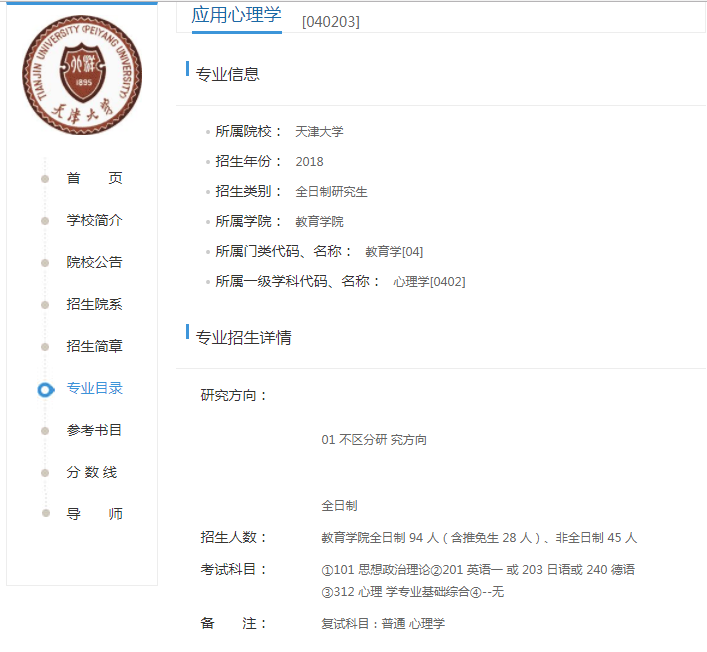Click the 招生类别： label
This screenshot has width=707, height=652.
click(x=249, y=191)
